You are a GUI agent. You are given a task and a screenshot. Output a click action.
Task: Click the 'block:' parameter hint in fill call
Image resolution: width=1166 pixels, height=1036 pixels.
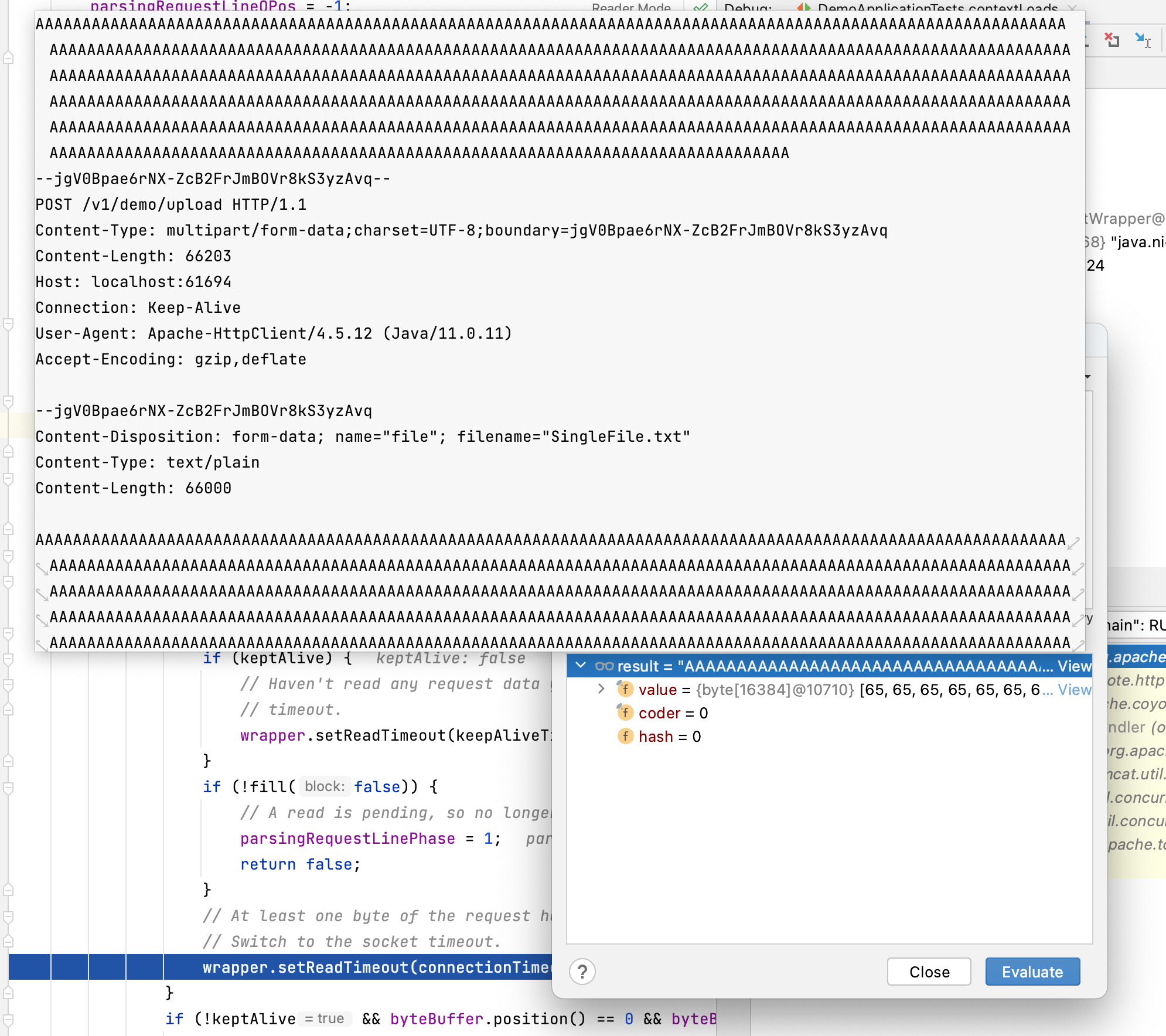pyautogui.click(x=325, y=786)
